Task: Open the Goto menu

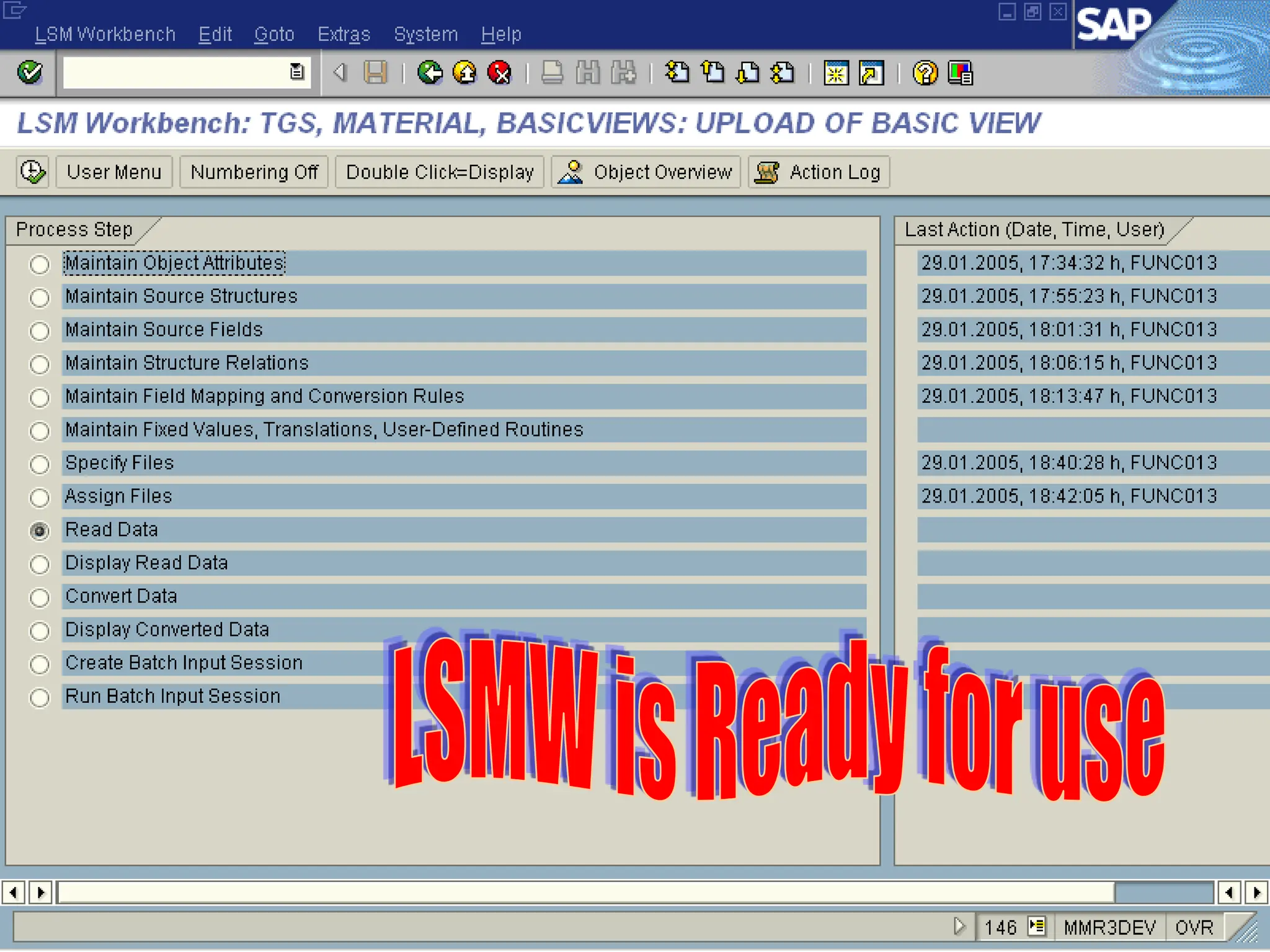Action: pos(273,34)
